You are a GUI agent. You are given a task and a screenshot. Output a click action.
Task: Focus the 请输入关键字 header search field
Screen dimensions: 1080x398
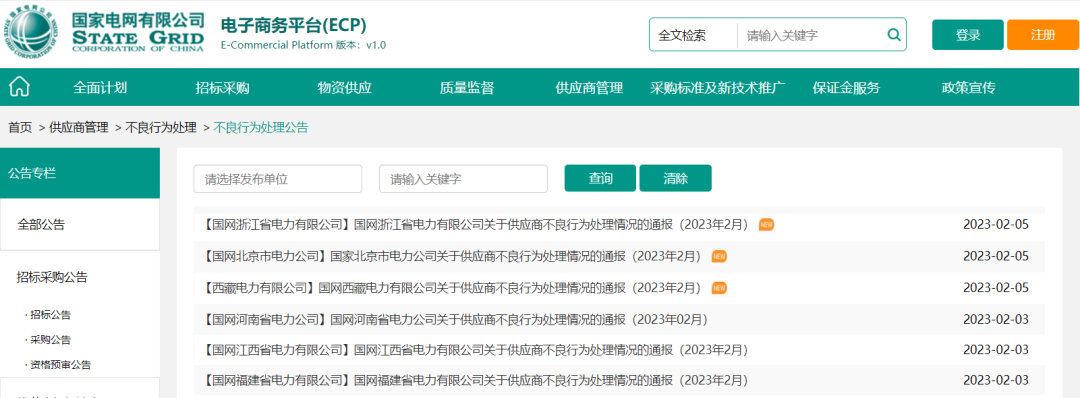click(811, 35)
